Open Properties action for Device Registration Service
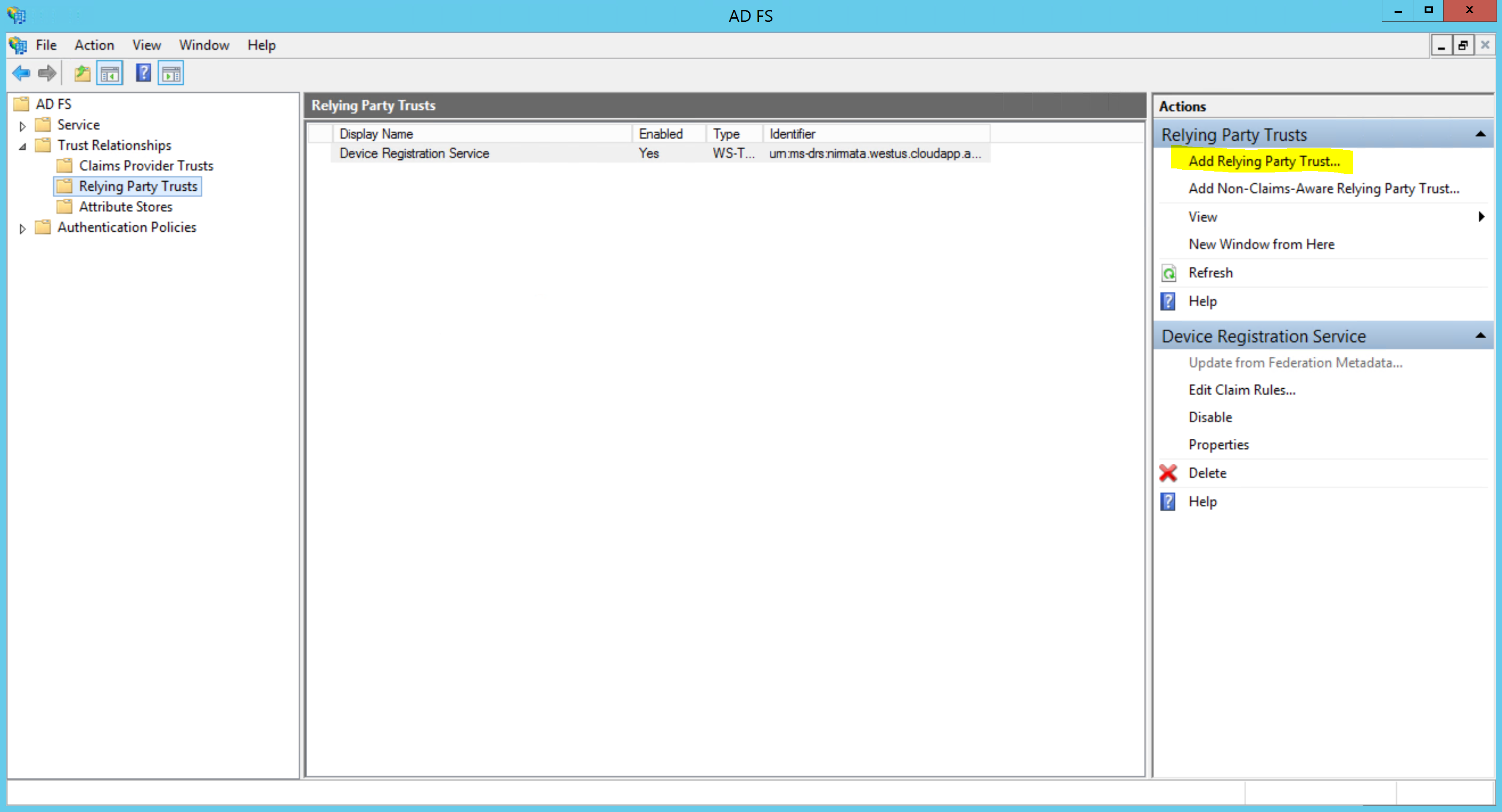The height and width of the screenshot is (812, 1502). coord(1218,445)
